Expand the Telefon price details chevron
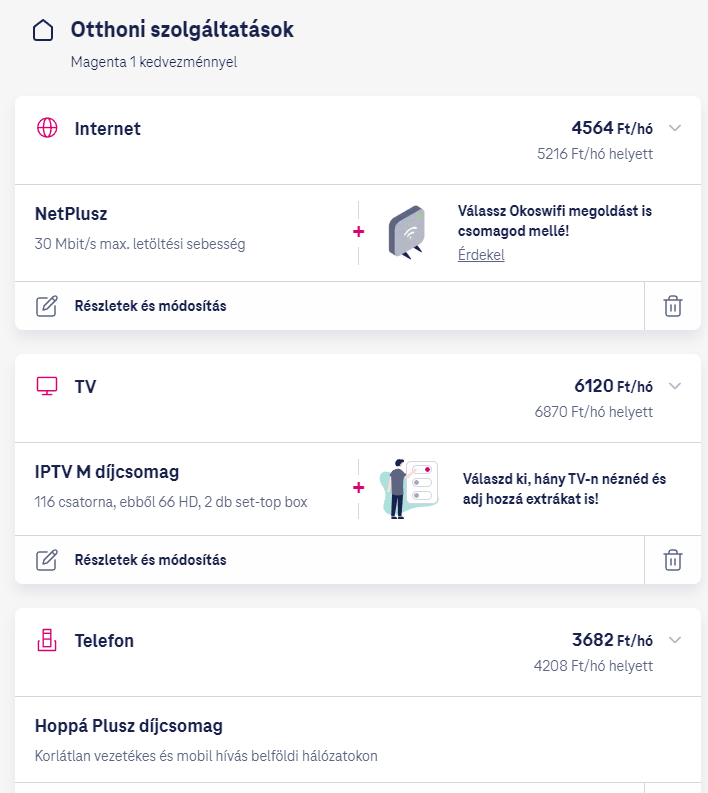 [x=675, y=640]
